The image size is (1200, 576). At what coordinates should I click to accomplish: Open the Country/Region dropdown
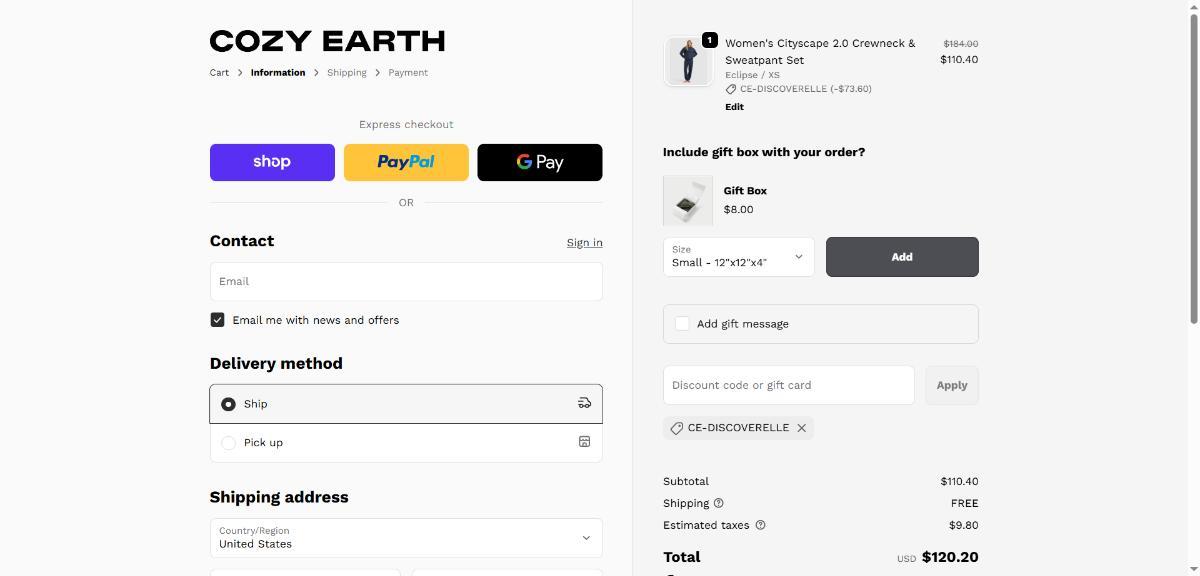click(406, 538)
